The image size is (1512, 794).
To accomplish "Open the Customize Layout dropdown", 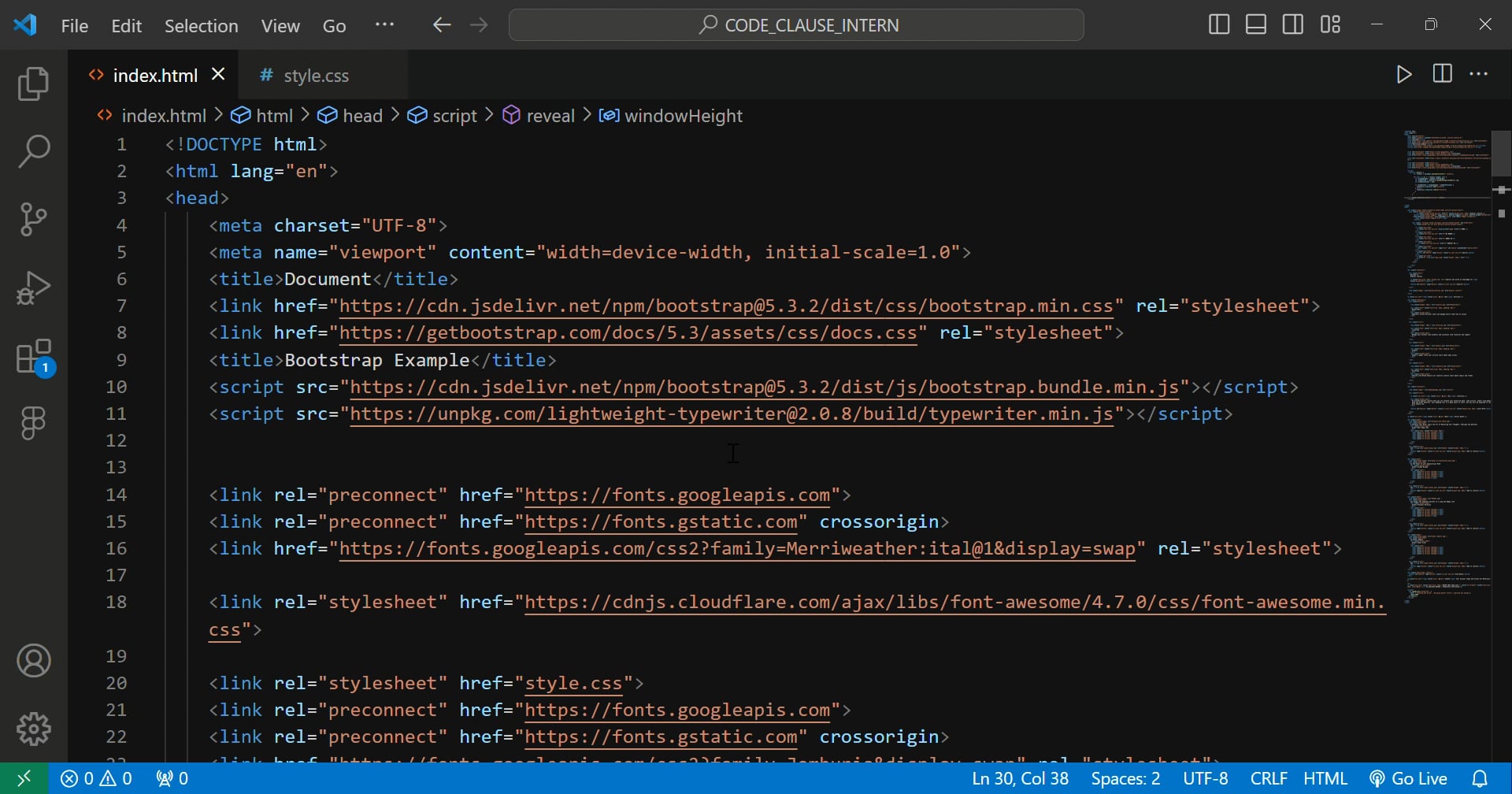I will click(1331, 24).
